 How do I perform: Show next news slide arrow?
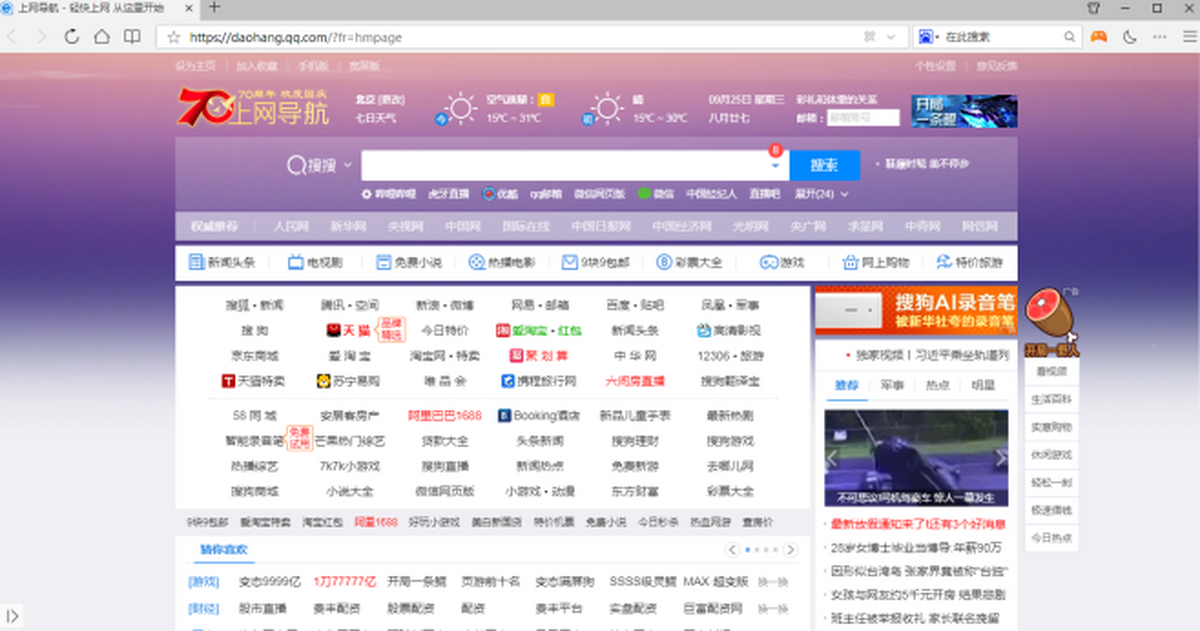pos(1001,458)
